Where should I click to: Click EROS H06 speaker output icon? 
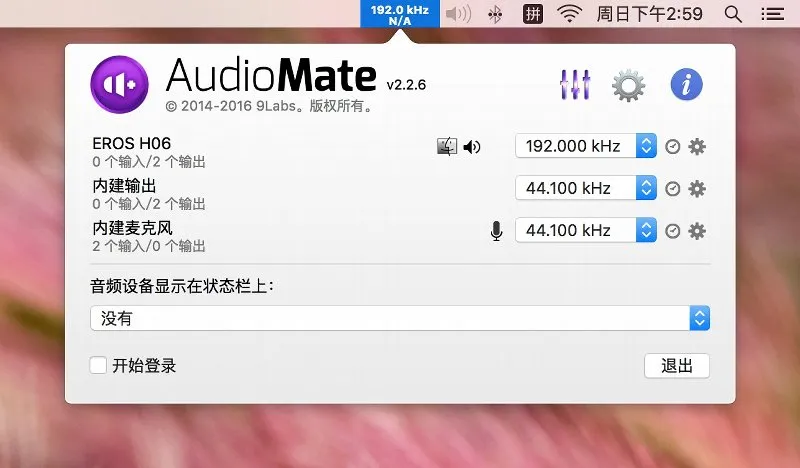pos(472,147)
